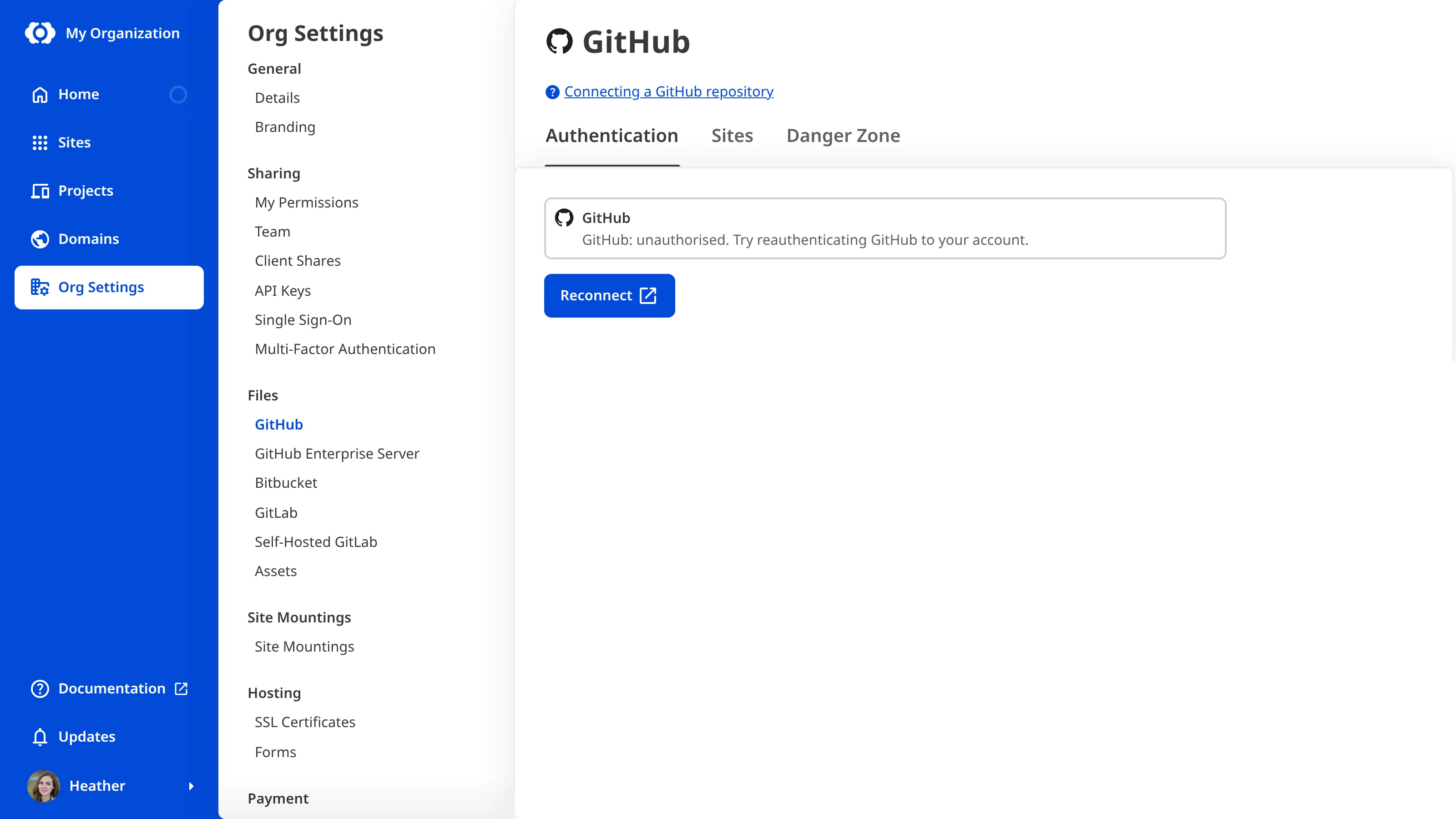The image size is (1456, 819).
Task: Switch to the Sites tab
Action: pos(732,136)
